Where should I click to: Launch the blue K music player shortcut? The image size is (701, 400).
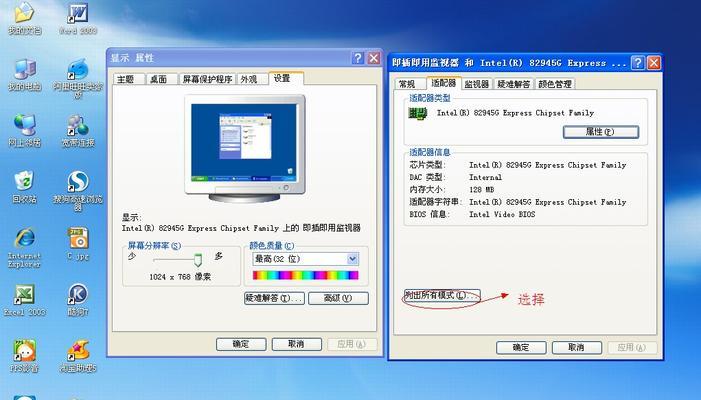click(x=78, y=294)
